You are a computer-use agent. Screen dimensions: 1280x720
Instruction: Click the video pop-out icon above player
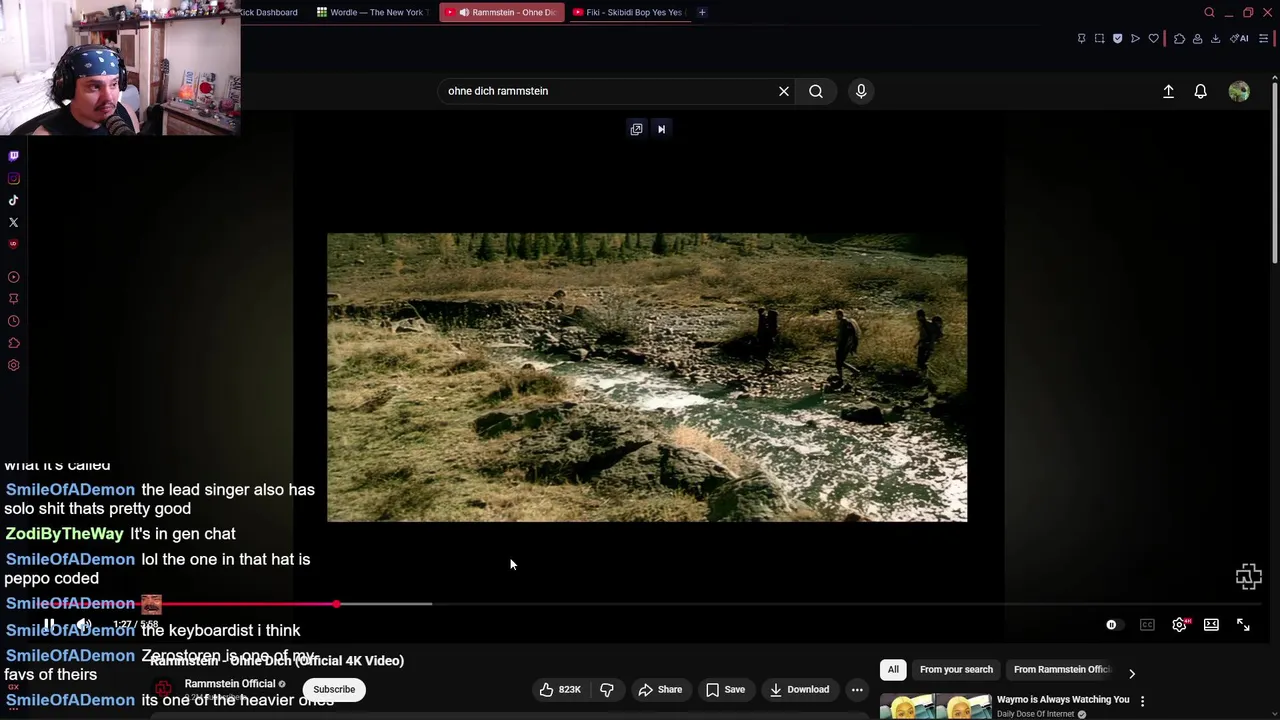[x=636, y=129]
